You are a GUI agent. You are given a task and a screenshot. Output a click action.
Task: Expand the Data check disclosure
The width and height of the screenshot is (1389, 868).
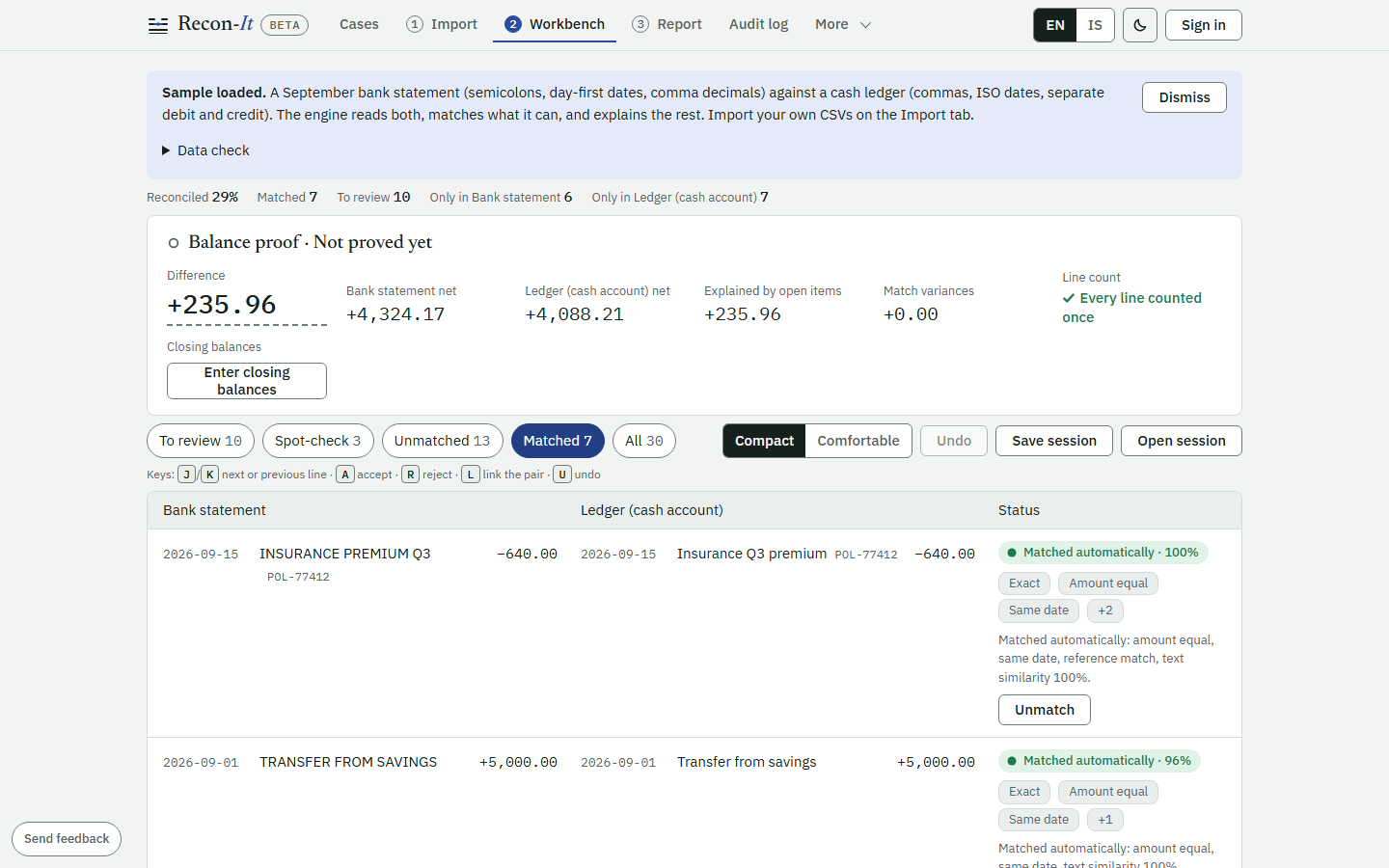point(205,150)
